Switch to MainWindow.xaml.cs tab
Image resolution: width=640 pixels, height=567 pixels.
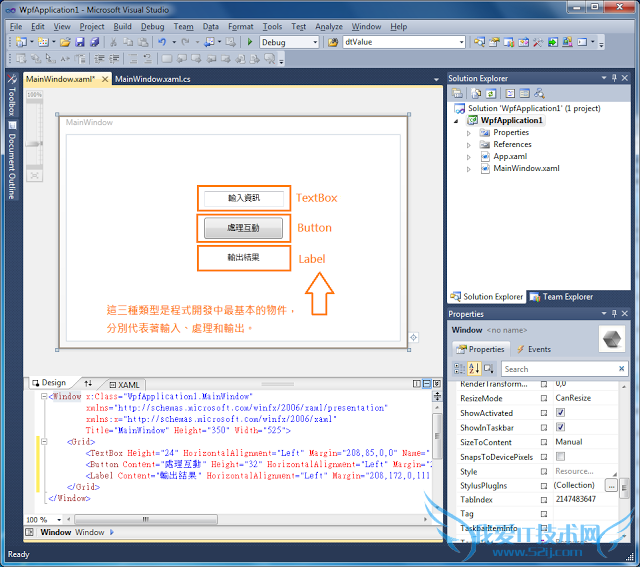(x=151, y=78)
